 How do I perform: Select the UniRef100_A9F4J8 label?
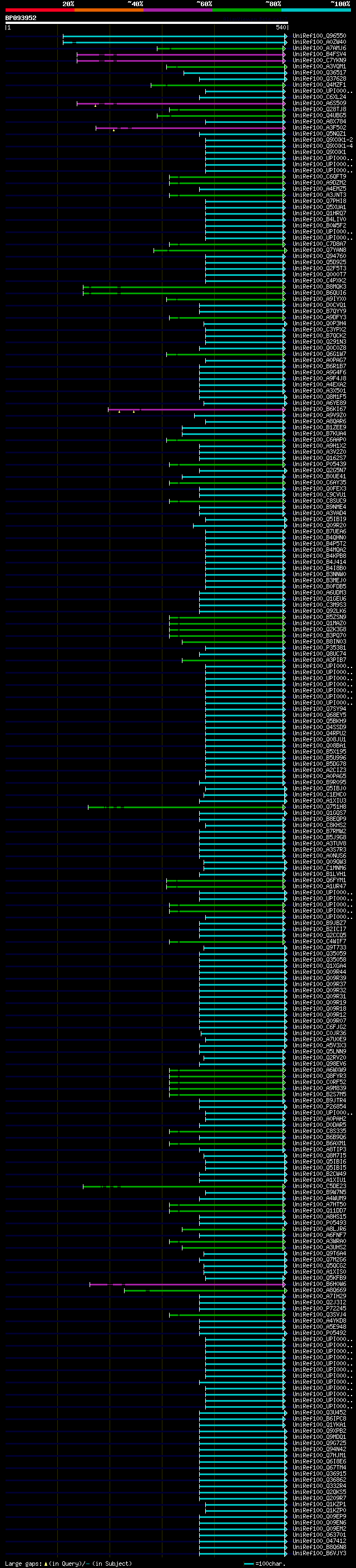[x=319, y=379]
